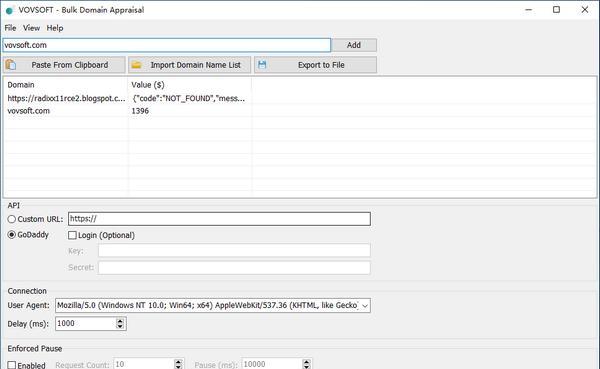Click the NOT_FOUND value cell
The height and width of the screenshot is (369, 600).
189,98
